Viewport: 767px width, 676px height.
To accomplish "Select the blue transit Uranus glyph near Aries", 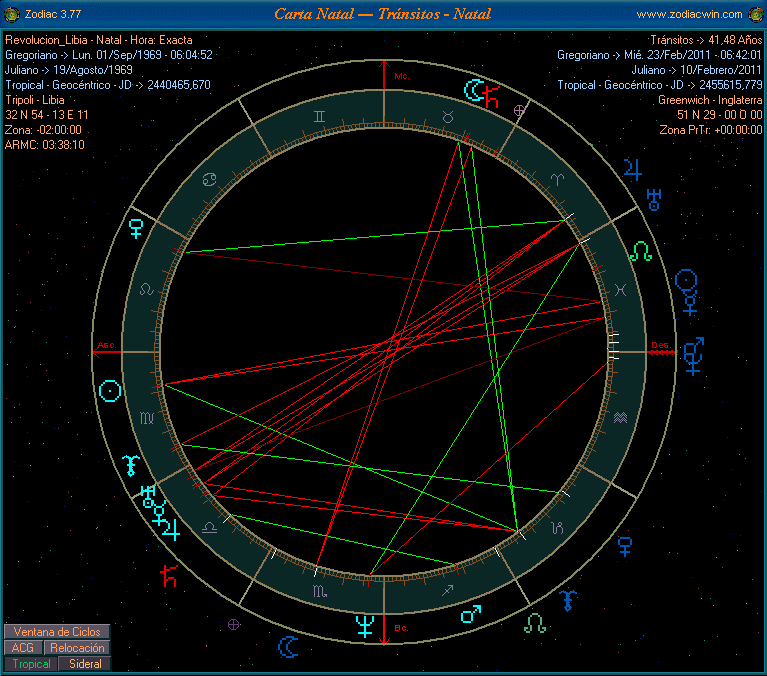I will (654, 199).
